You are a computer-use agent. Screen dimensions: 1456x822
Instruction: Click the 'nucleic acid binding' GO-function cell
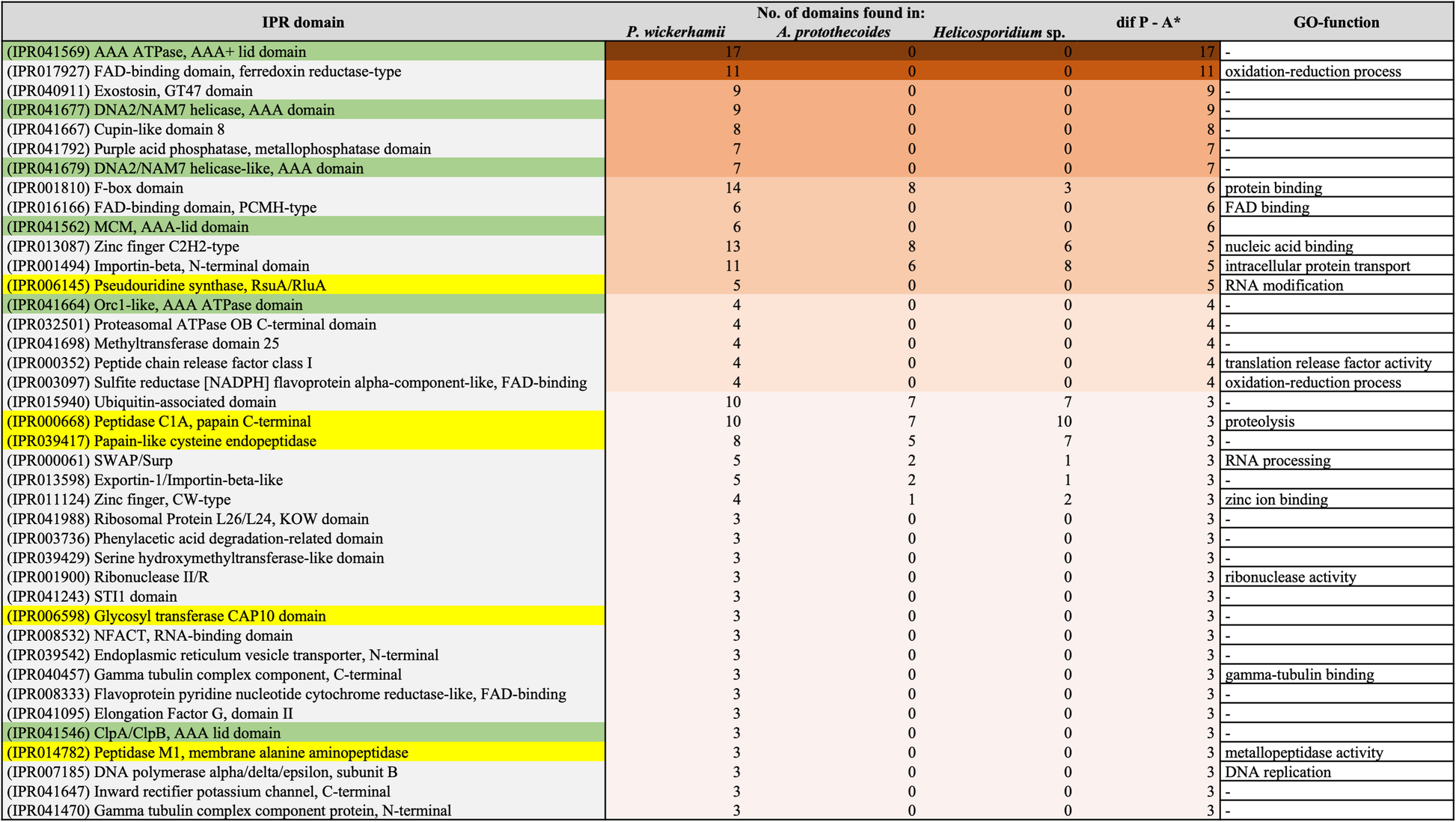coord(1336,246)
